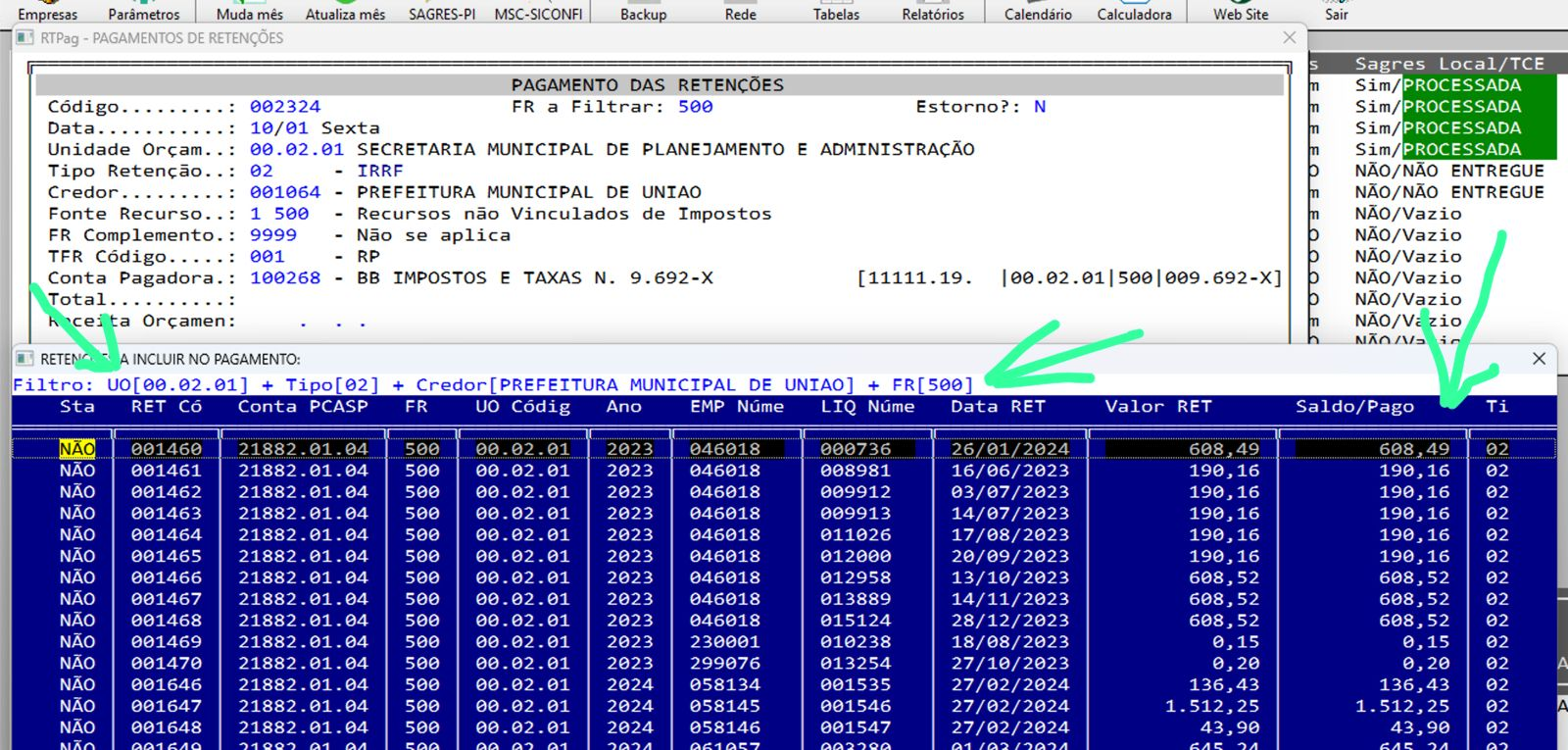
Task: Toggle the NÃO status for retention 001461
Action: click(77, 471)
